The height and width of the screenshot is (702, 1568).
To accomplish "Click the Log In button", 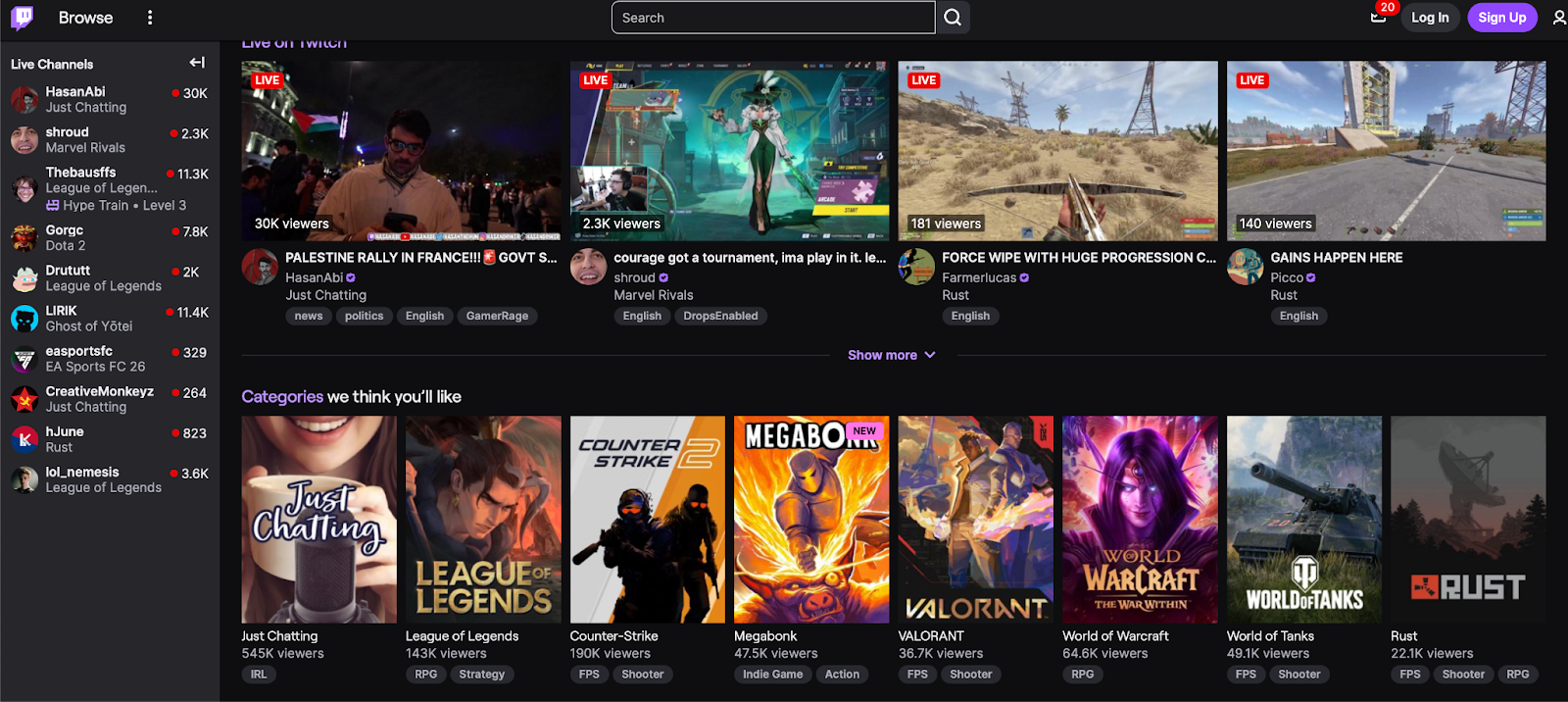I will click(1429, 18).
